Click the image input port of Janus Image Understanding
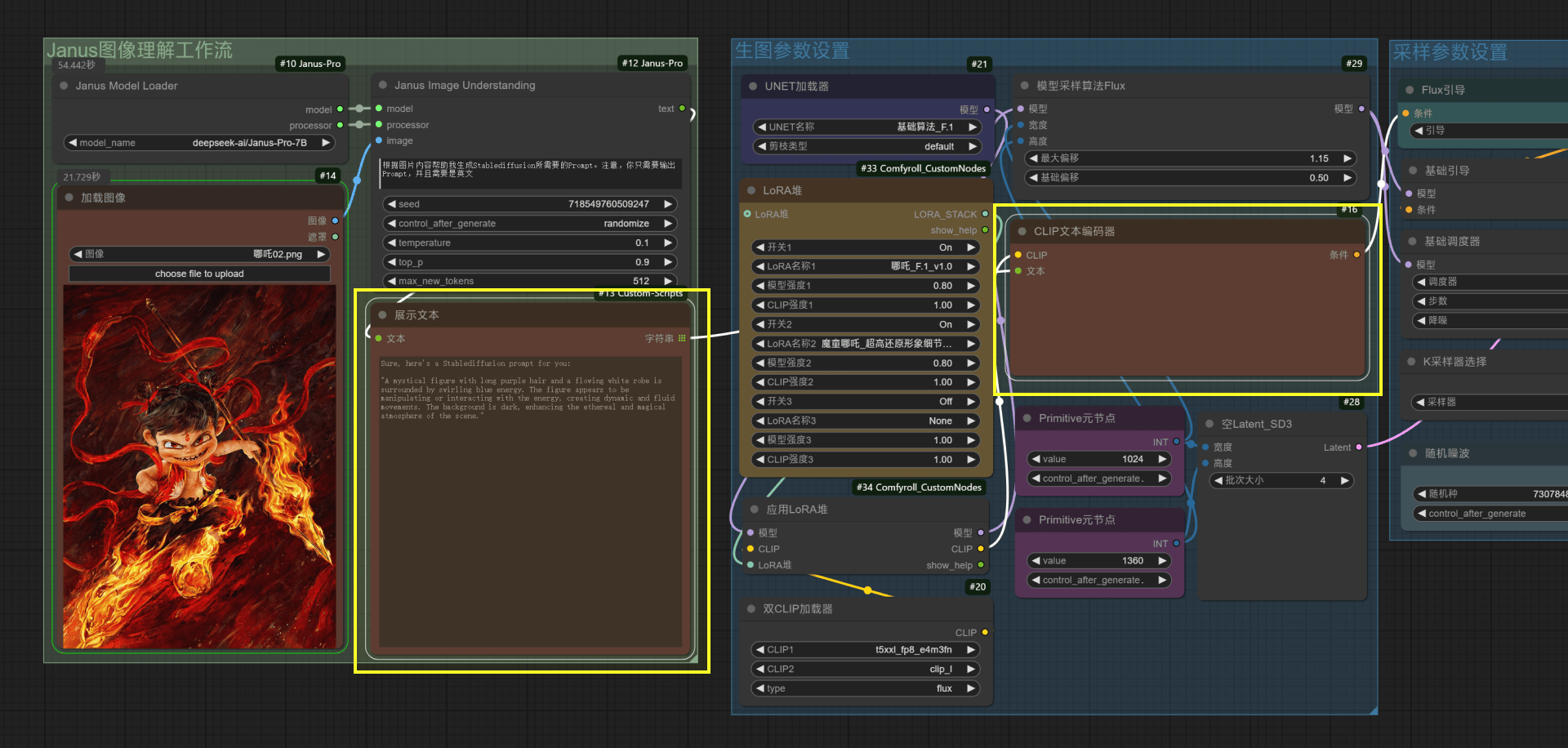Image resolution: width=1568 pixels, height=748 pixels. pos(379,140)
